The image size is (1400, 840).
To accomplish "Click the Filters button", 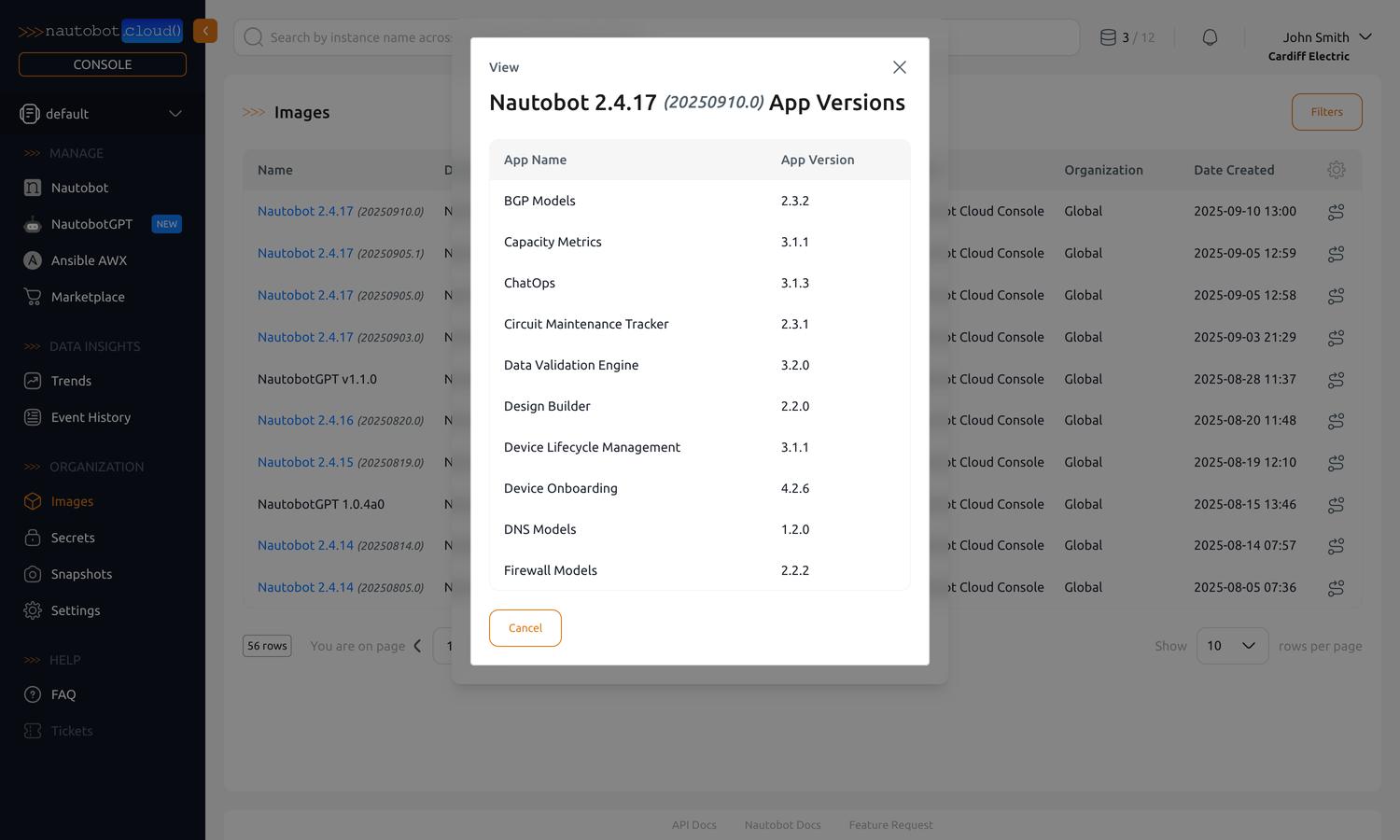I will tap(1326, 112).
